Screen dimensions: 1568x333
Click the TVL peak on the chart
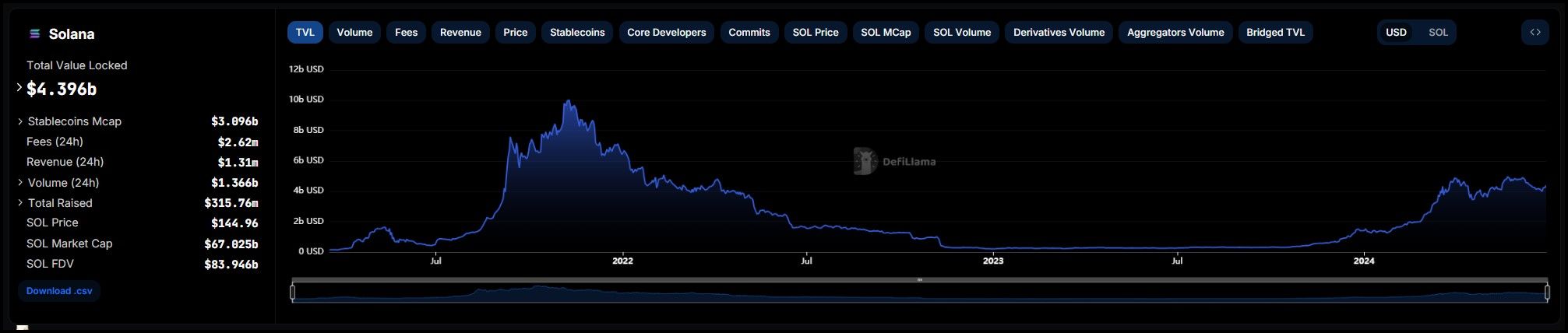click(x=569, y=101)
